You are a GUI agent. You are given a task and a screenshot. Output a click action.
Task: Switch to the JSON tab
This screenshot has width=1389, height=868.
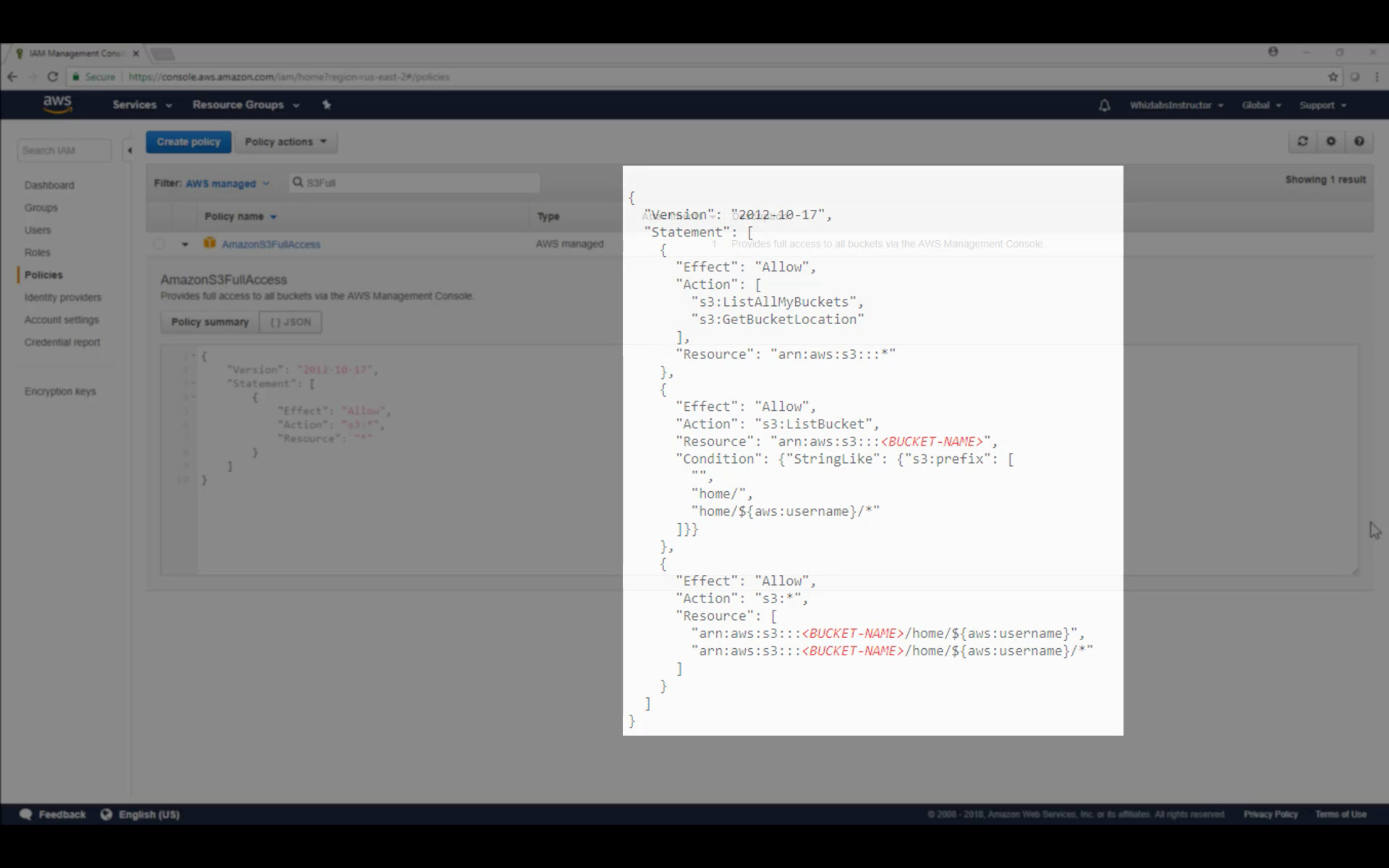(x=290, y=322)
